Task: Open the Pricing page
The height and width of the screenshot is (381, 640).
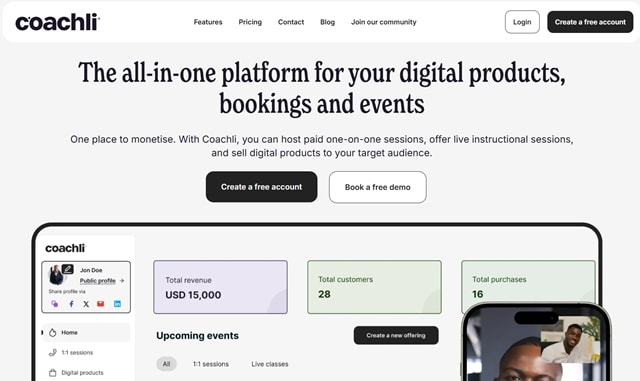Action: pyautogui.click(x=250, y=22)
